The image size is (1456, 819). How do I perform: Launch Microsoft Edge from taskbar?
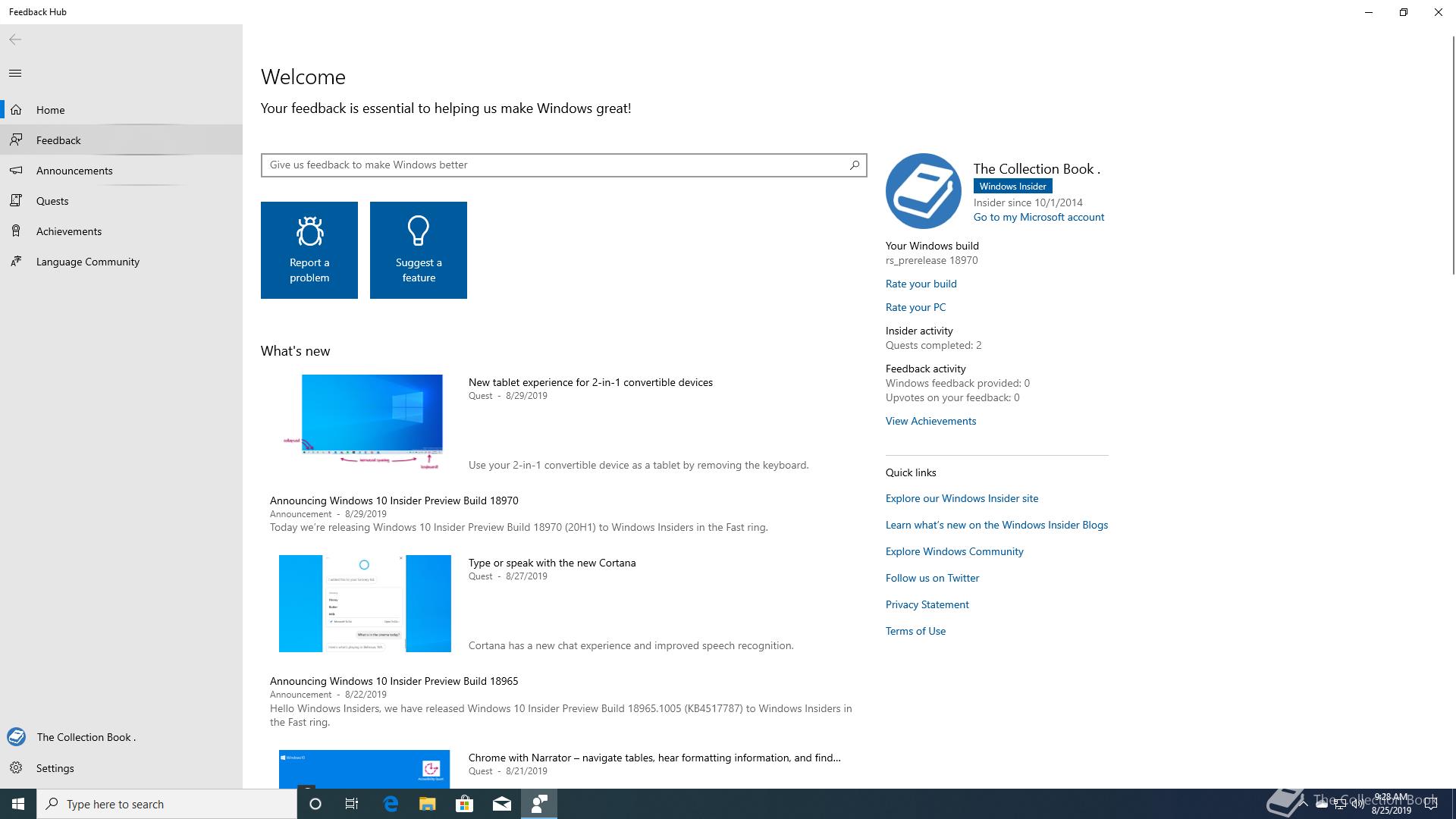point(391,804)
